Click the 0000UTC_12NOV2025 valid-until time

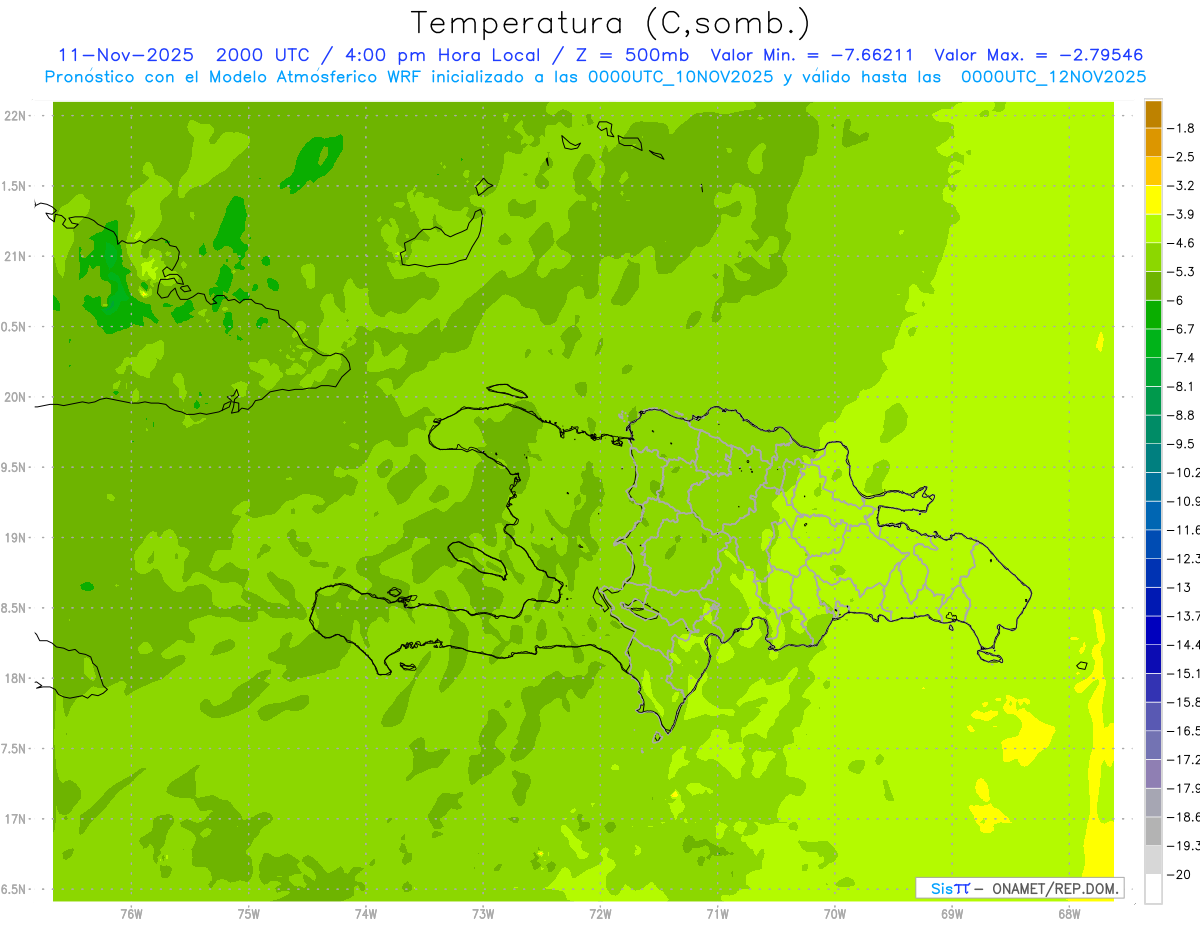click(1053, 77)
